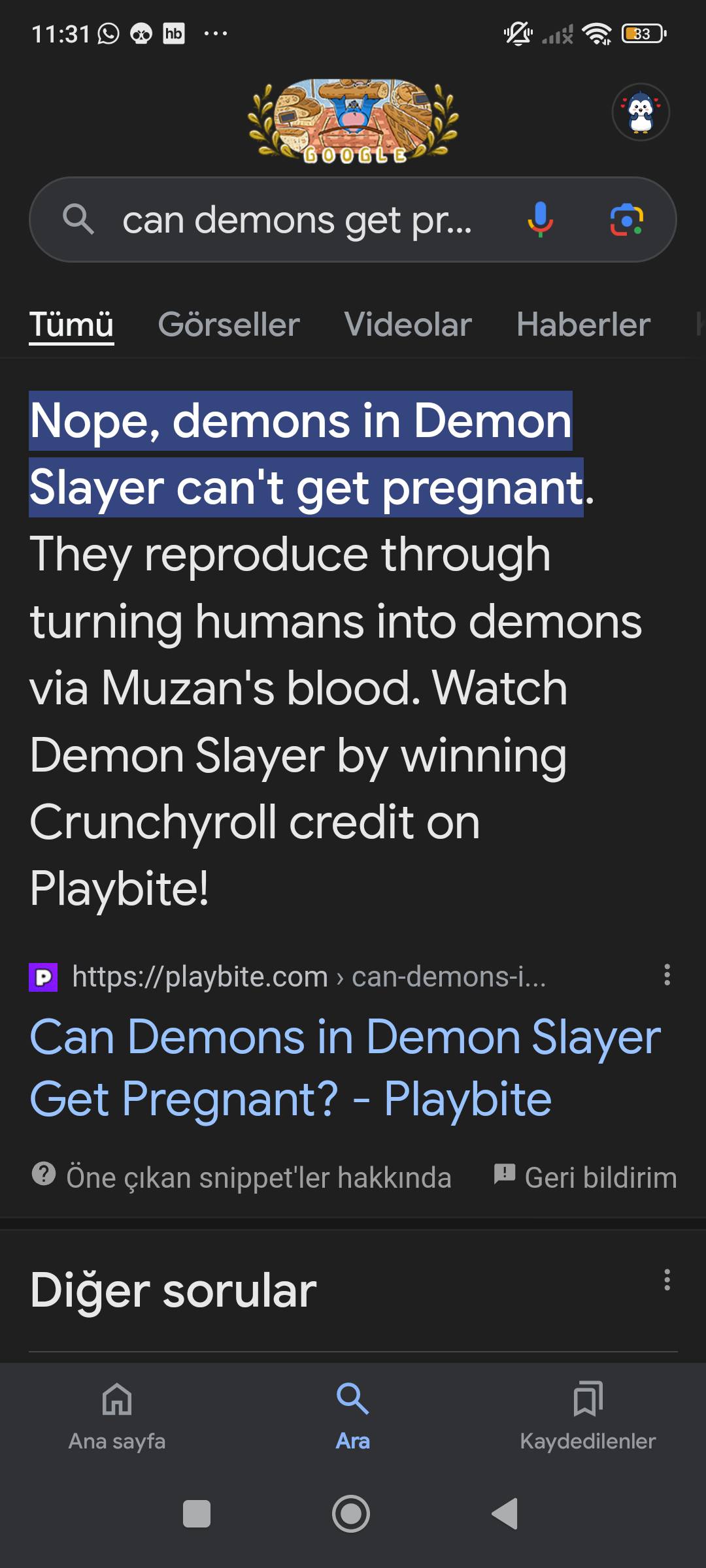Tap the microphone voice search icon
The image size is (706, 1568).
pos(540,220)
